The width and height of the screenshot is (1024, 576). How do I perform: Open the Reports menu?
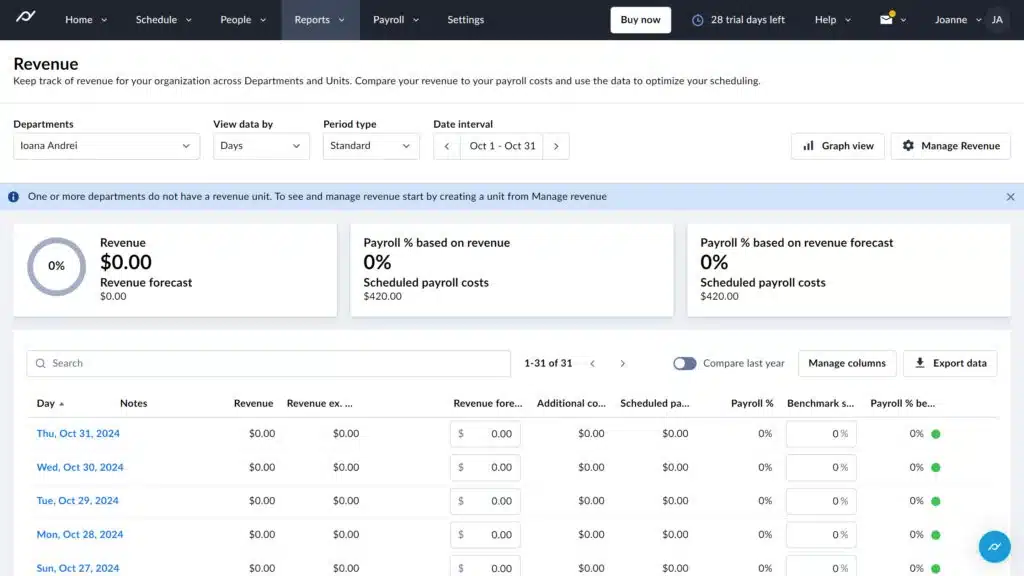tap(319, 20)
